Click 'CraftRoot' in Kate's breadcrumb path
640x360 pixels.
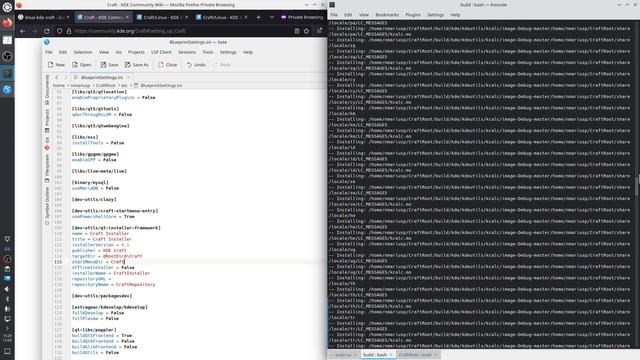106,85
